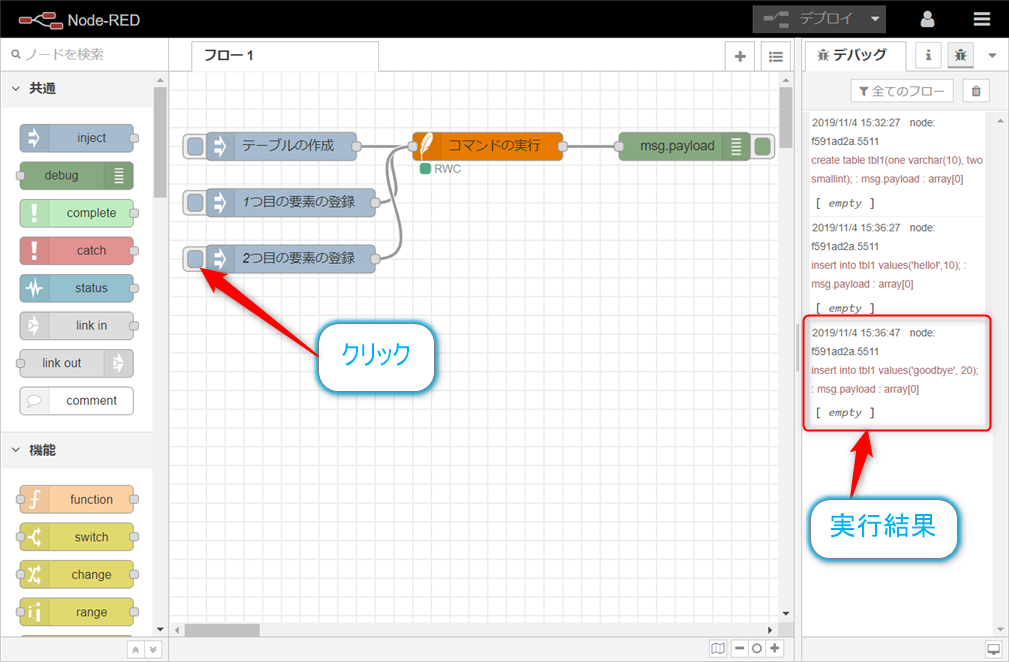Select the link out node

[77, 363]
